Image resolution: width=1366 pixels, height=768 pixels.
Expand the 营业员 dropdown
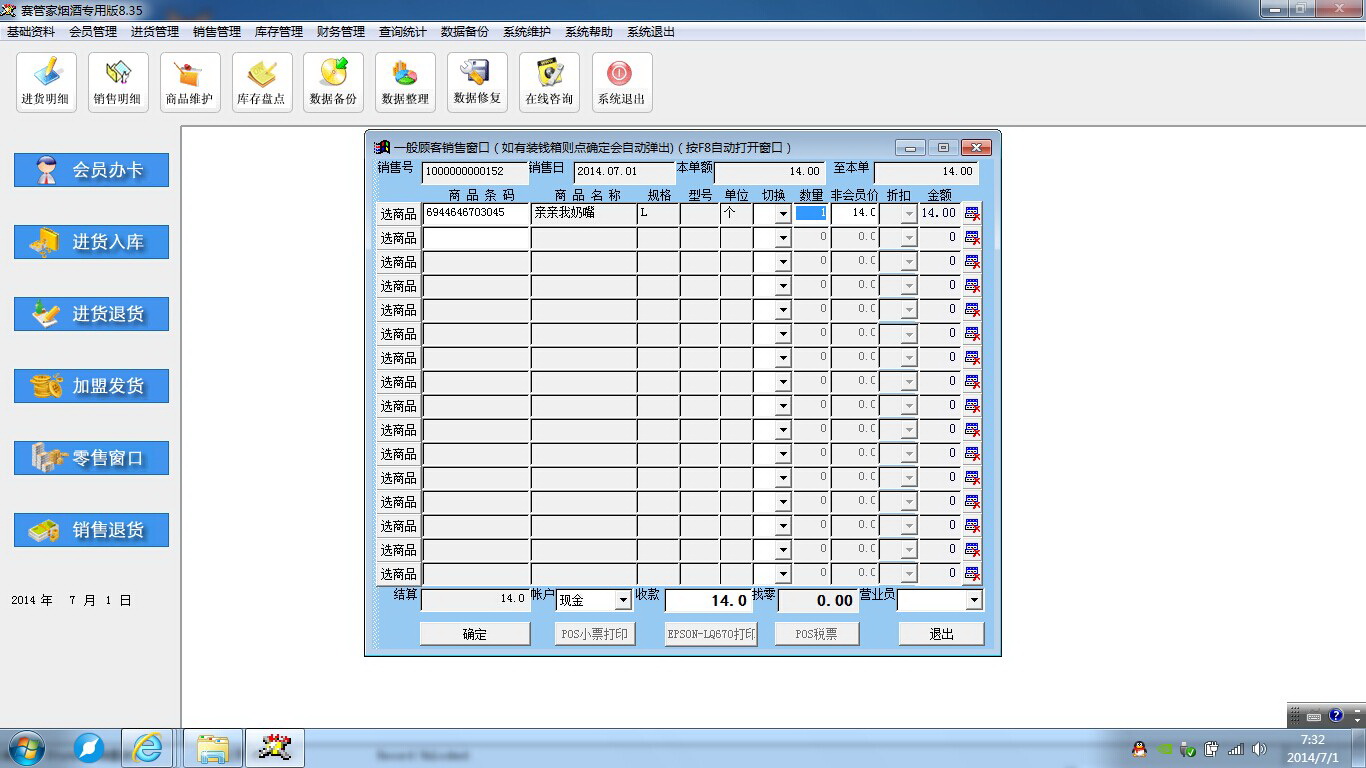tap(974, 600)
